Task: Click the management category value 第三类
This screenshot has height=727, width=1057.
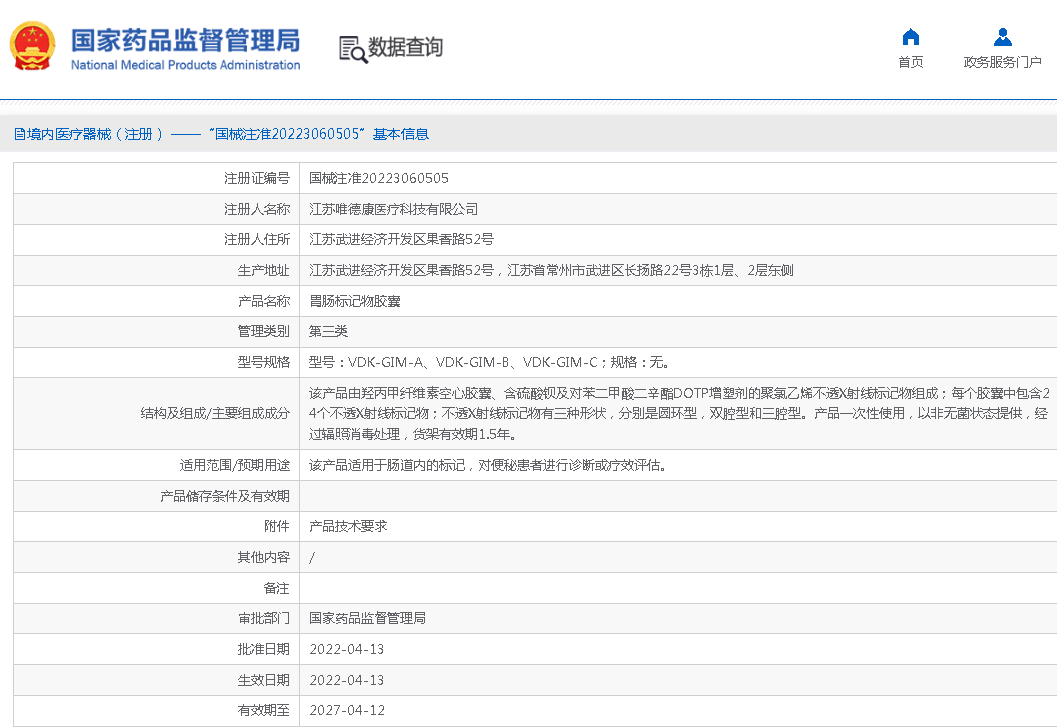Action: 328,331
